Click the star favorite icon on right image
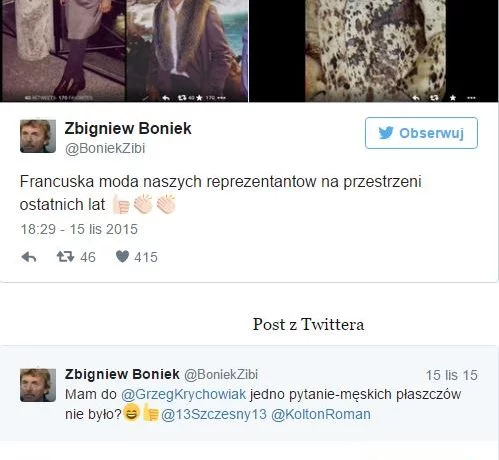The width and height of the screenshot is (499, 460). pos(453,98)
